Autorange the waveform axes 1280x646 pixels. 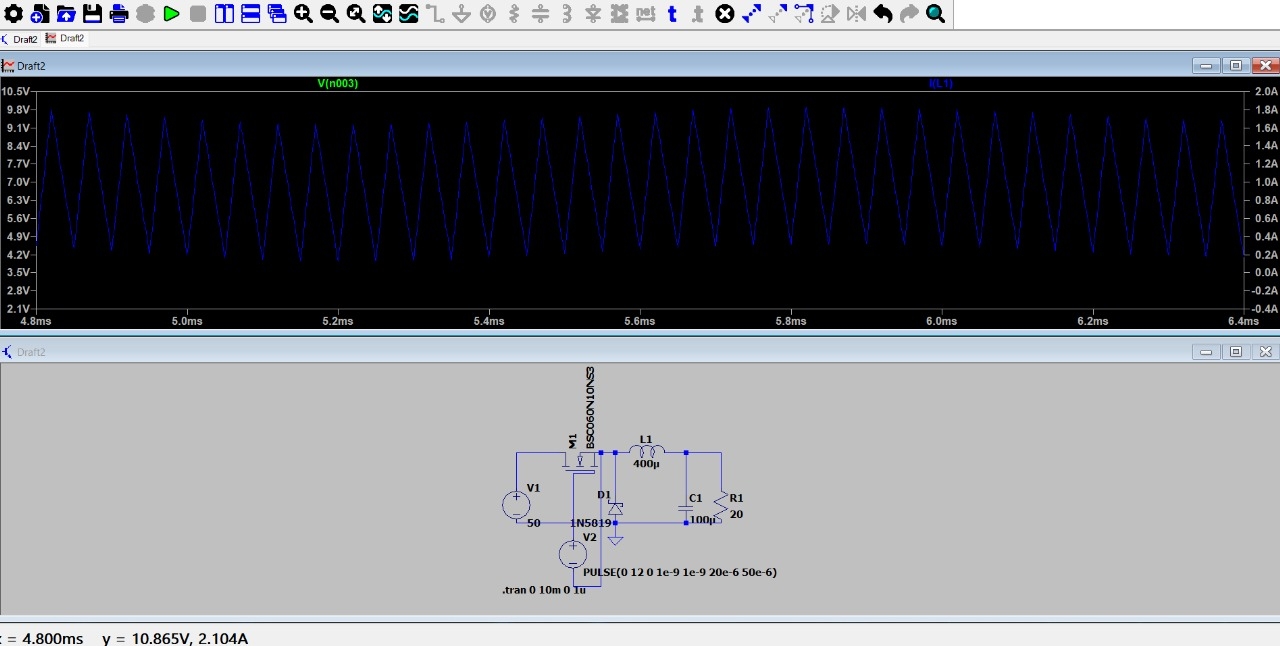[x=382, y=14]
